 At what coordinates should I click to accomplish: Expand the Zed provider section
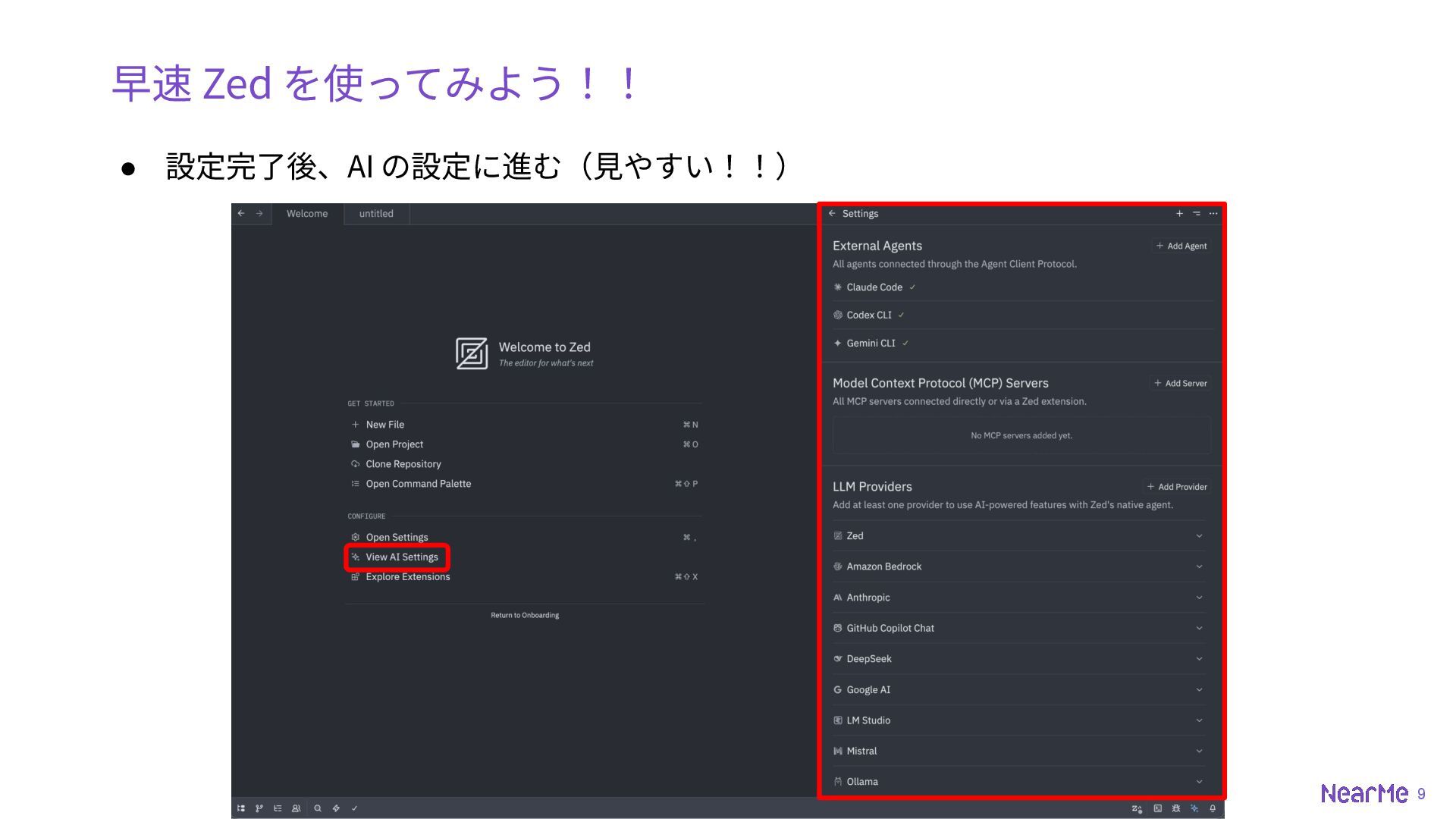pos(1199,536)
